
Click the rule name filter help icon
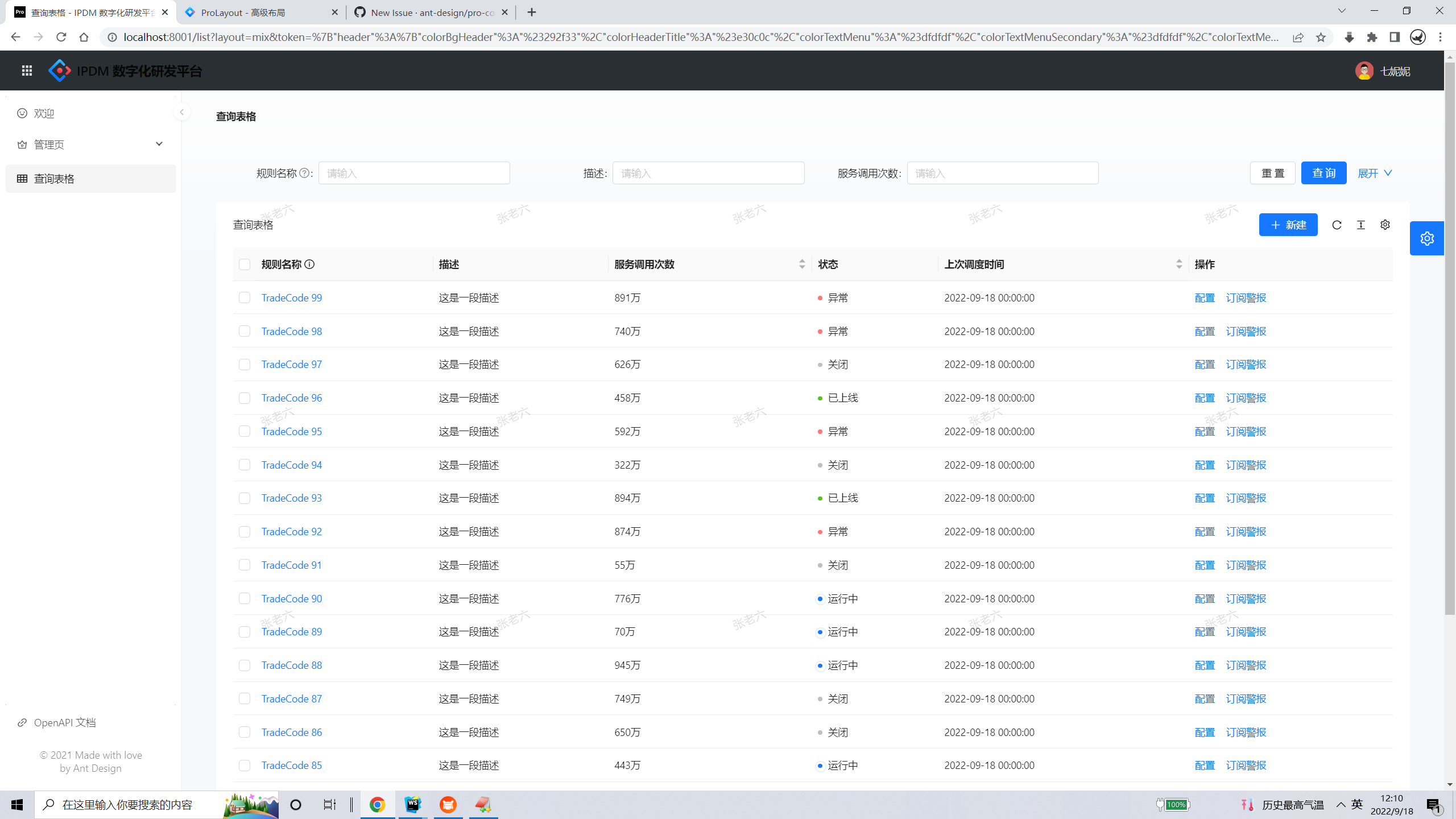tap(305, 173)
